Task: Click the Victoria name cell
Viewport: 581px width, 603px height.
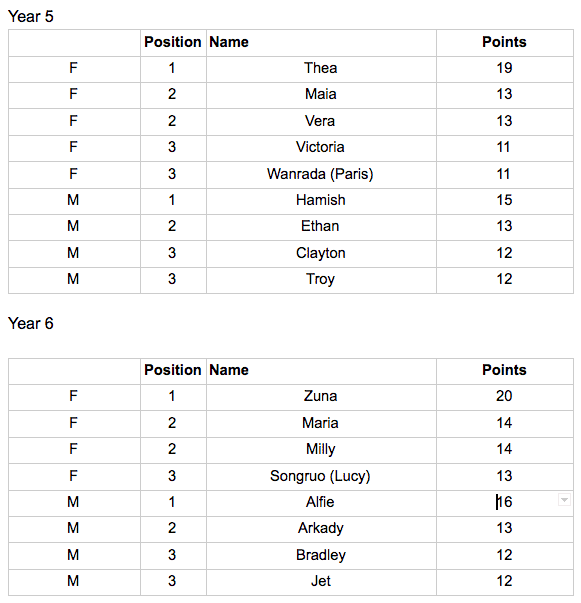Action: (x=321, y=148)
